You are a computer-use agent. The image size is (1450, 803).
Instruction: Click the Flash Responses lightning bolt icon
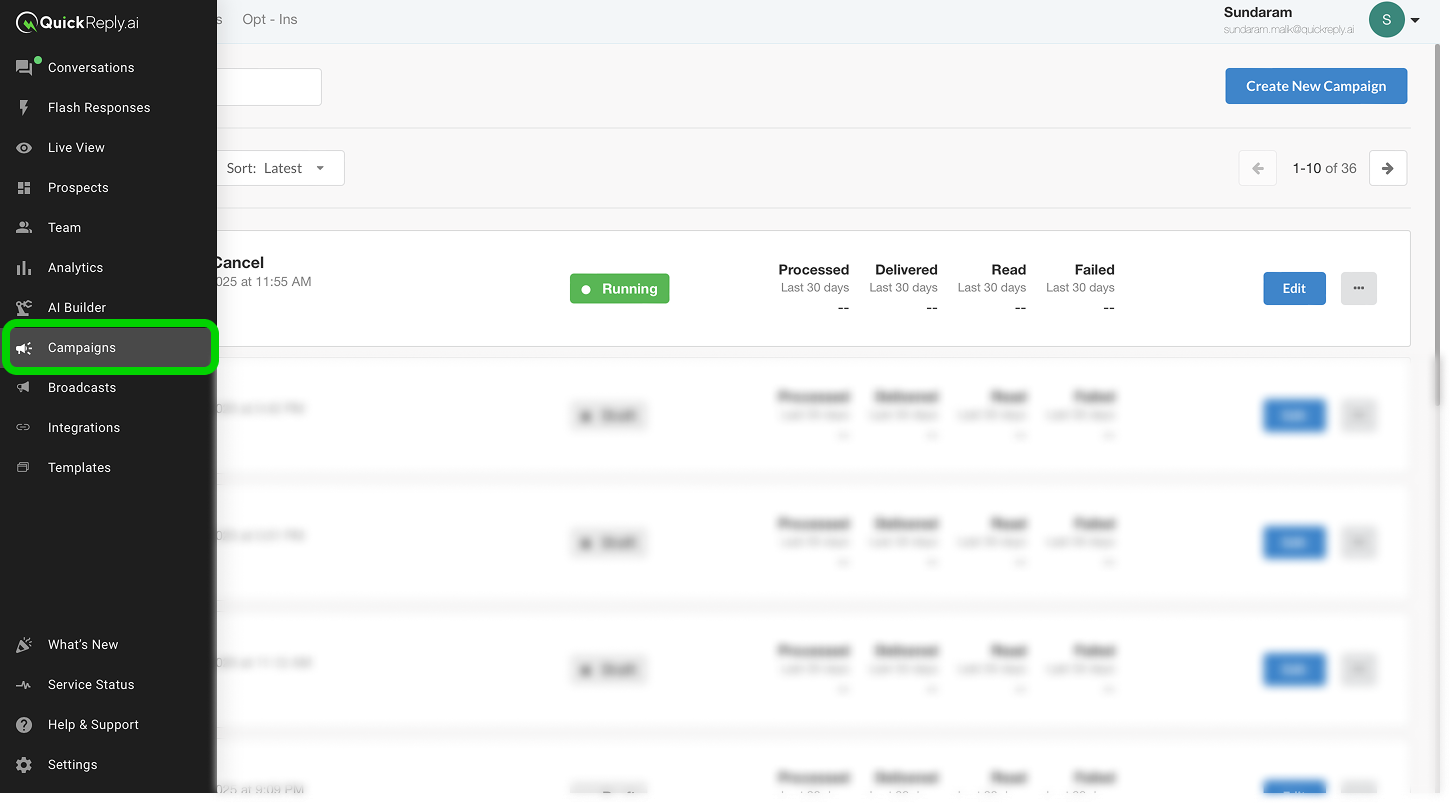click(24, 108)
